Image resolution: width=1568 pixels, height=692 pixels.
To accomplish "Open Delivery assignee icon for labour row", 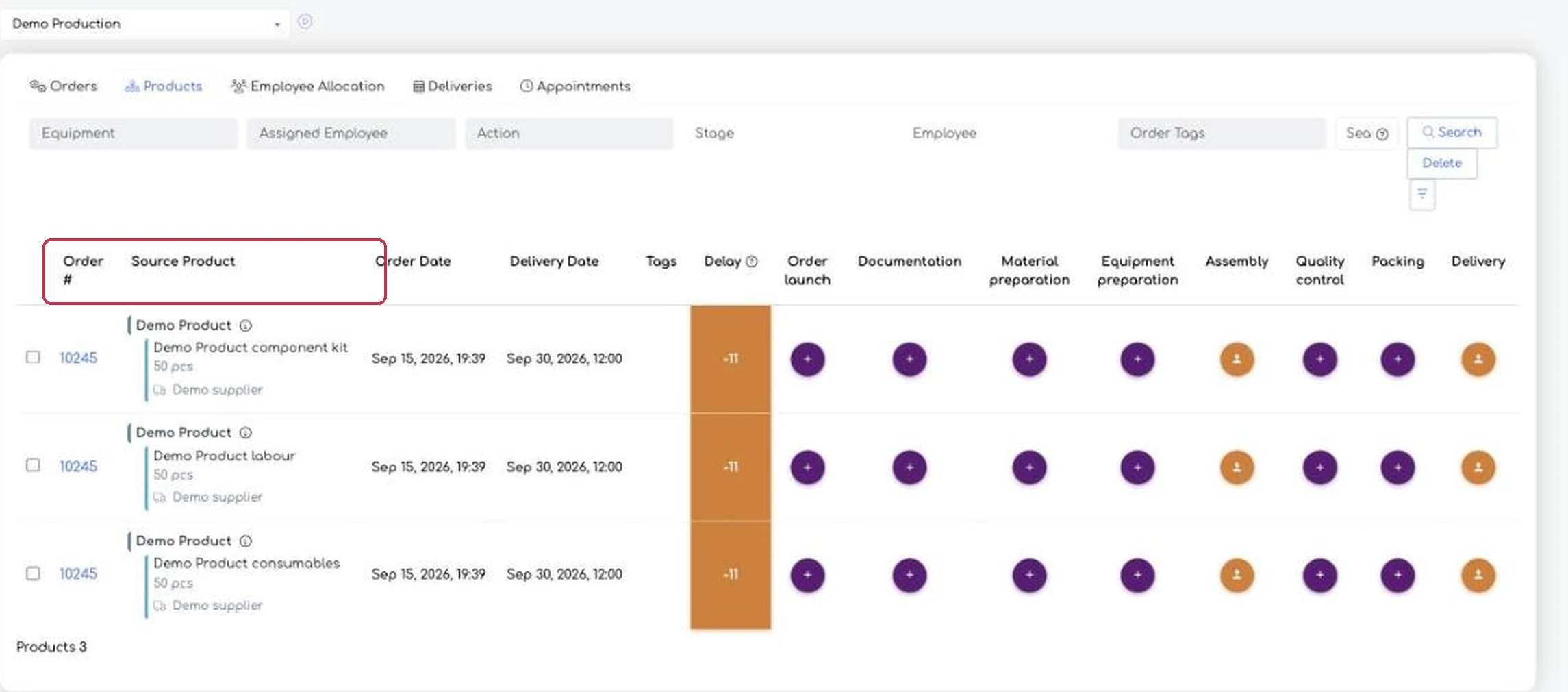I will point(1478,467).
